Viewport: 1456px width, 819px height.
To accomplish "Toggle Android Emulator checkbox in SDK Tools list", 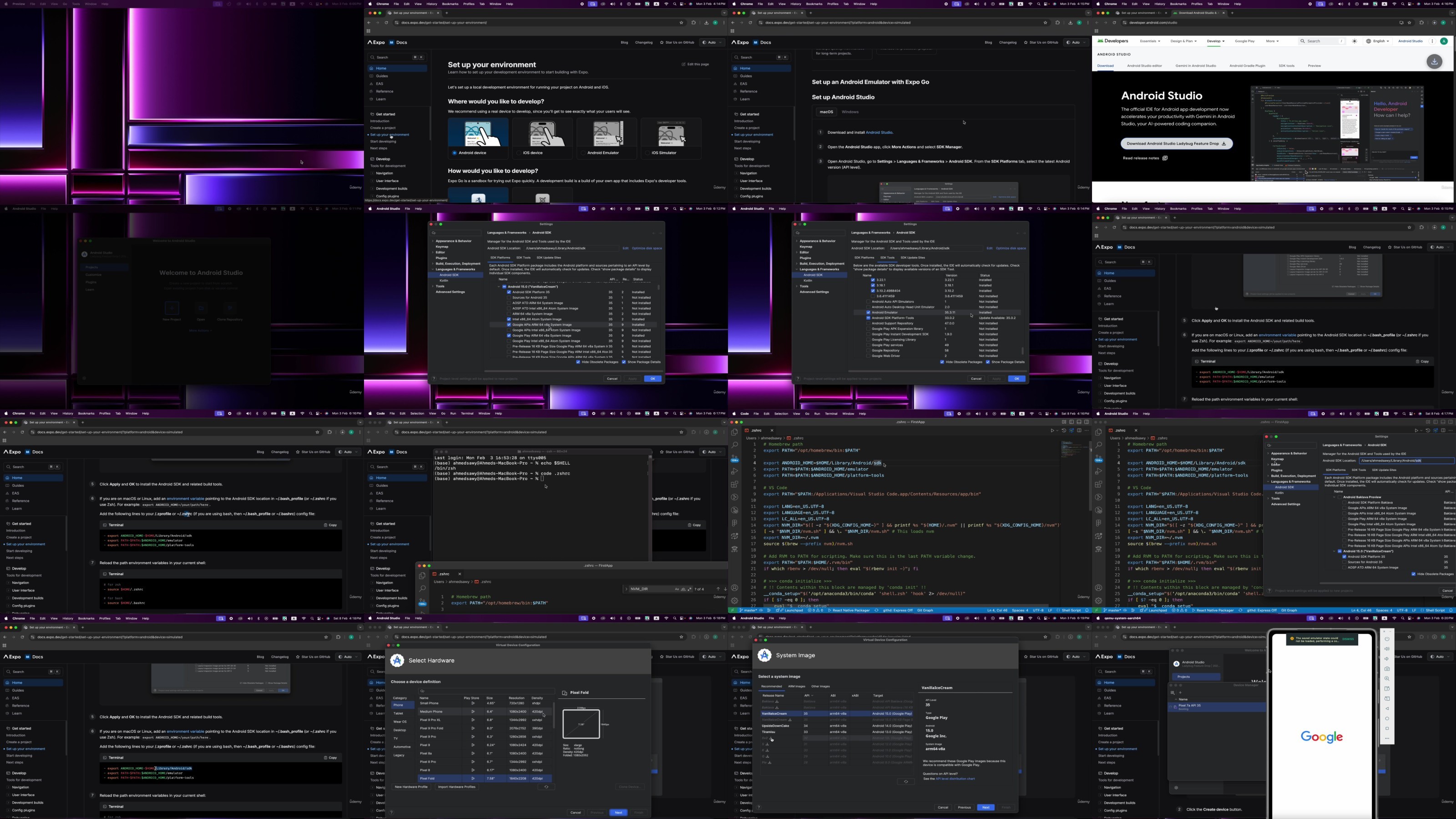I will (868, 313).
